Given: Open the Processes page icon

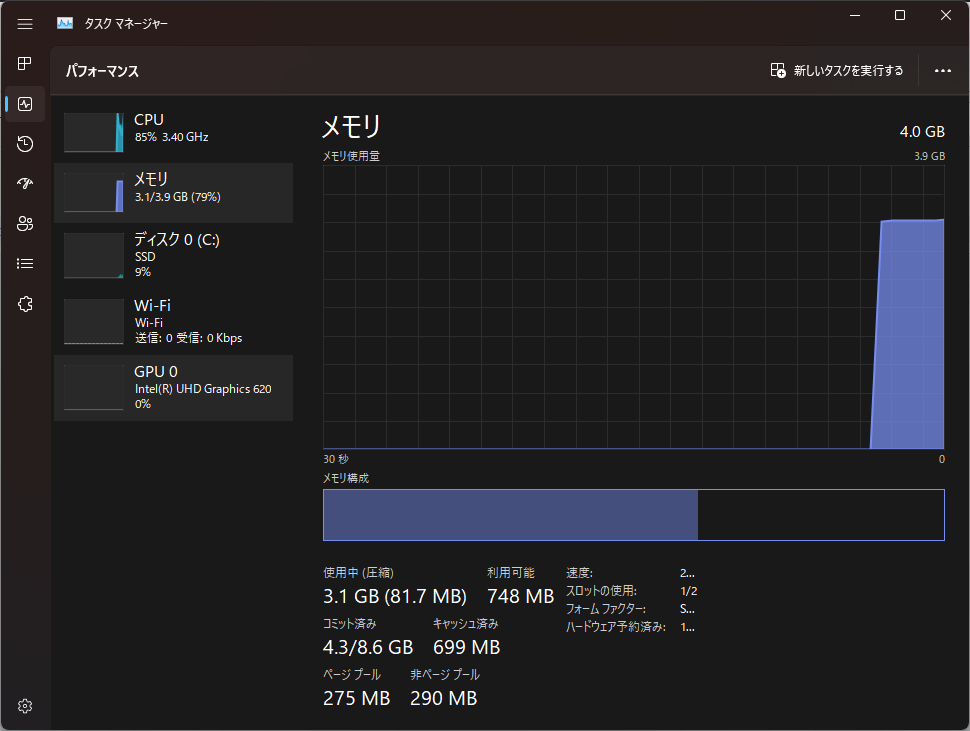Looking at the screenshot, I should coord(25,64).
